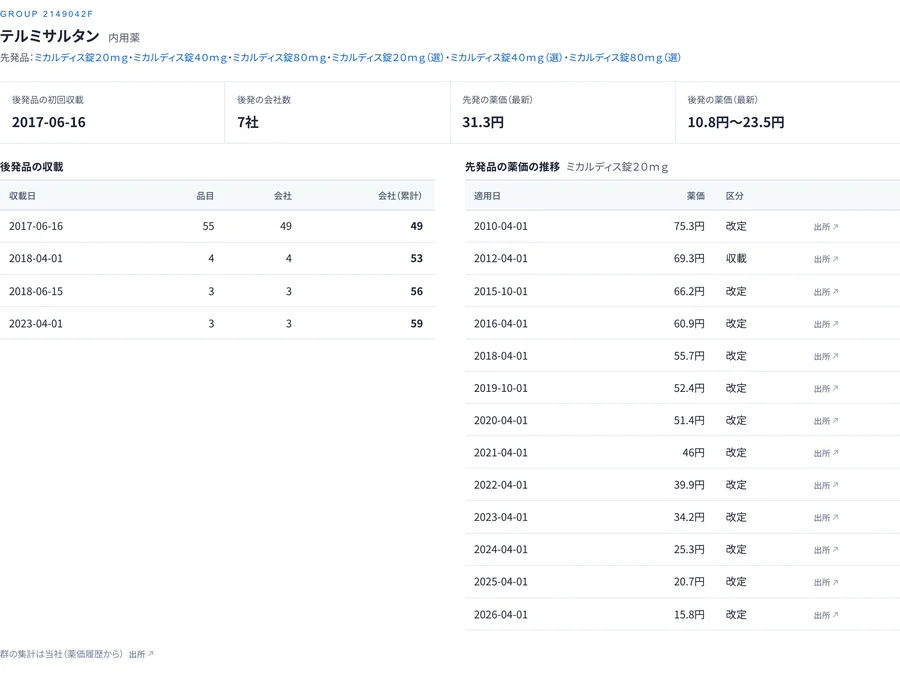
Task: Open 出所 source link for 2015-10-01 row
Action: point(826,292)
